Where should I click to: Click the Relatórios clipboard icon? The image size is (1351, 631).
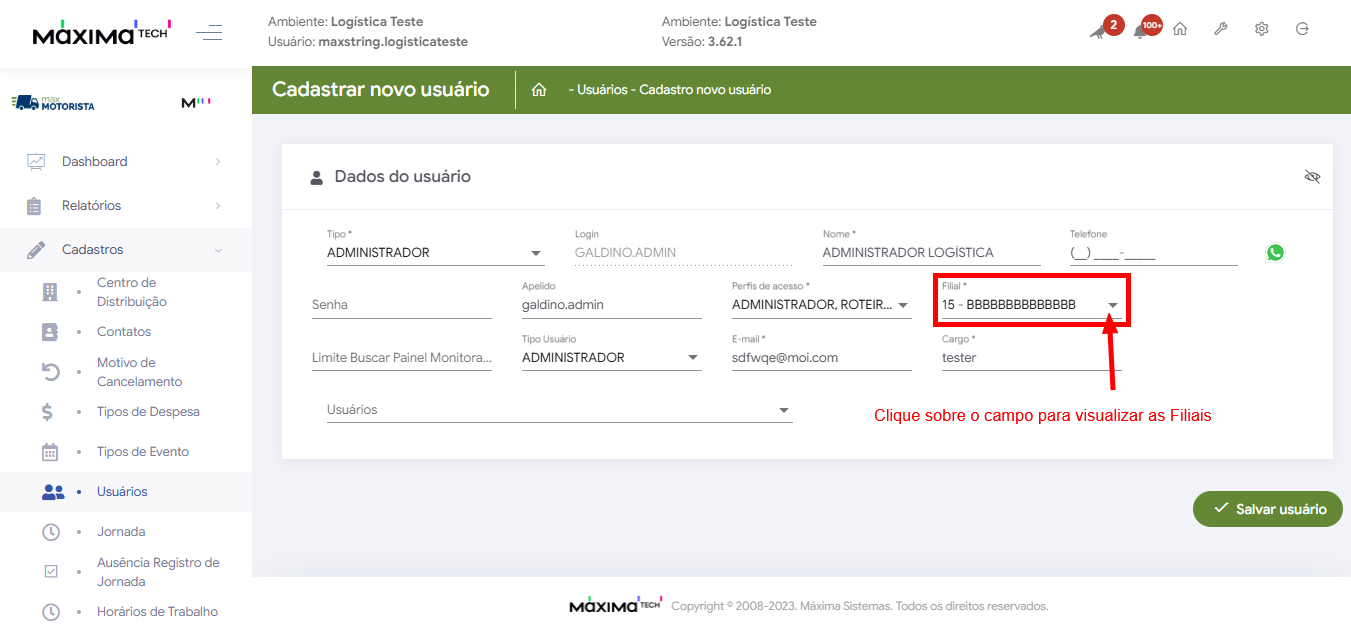[x=34, y=206]
